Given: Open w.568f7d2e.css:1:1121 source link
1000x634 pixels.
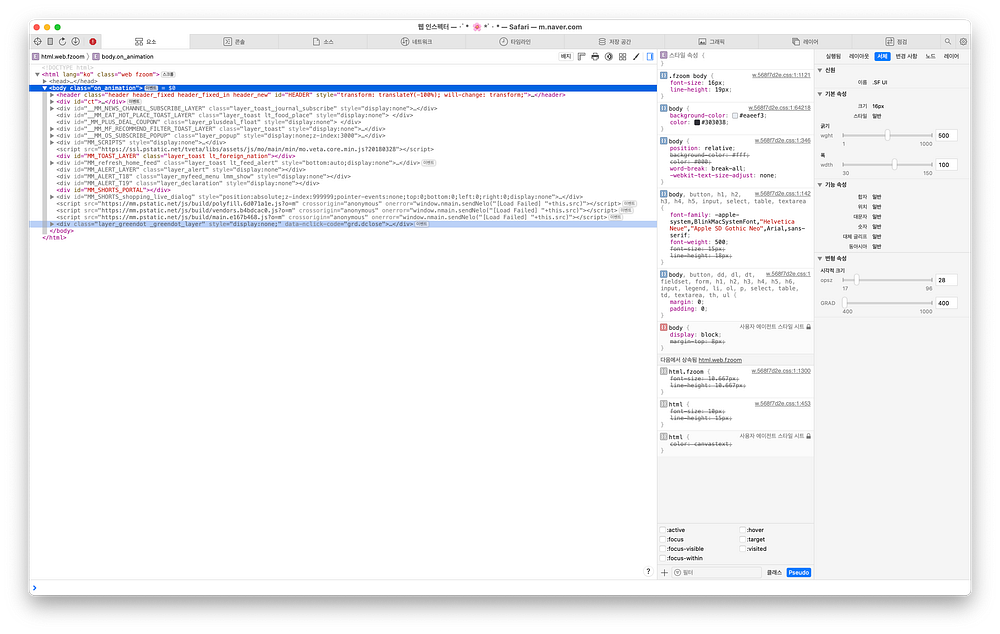Looking at the screenshot, I should [781, 75].
